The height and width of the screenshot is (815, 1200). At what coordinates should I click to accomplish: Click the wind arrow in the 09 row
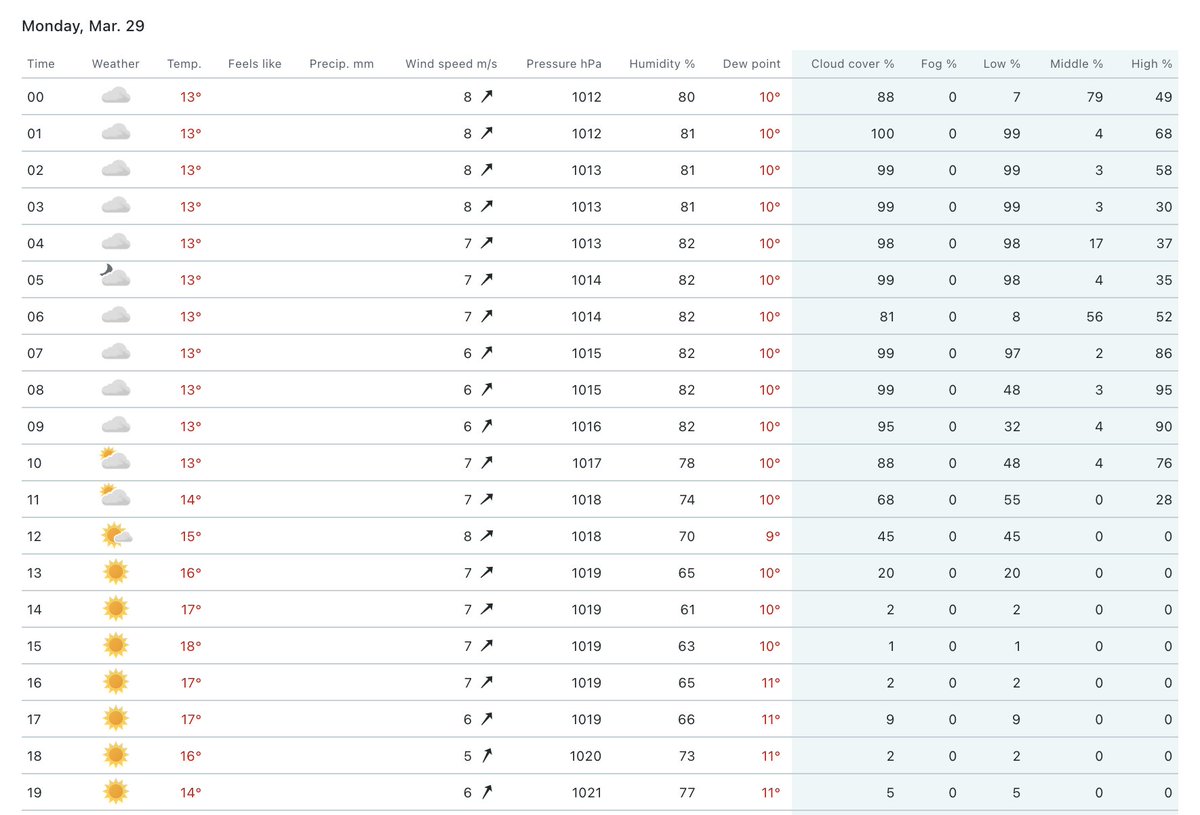[487, 426]
